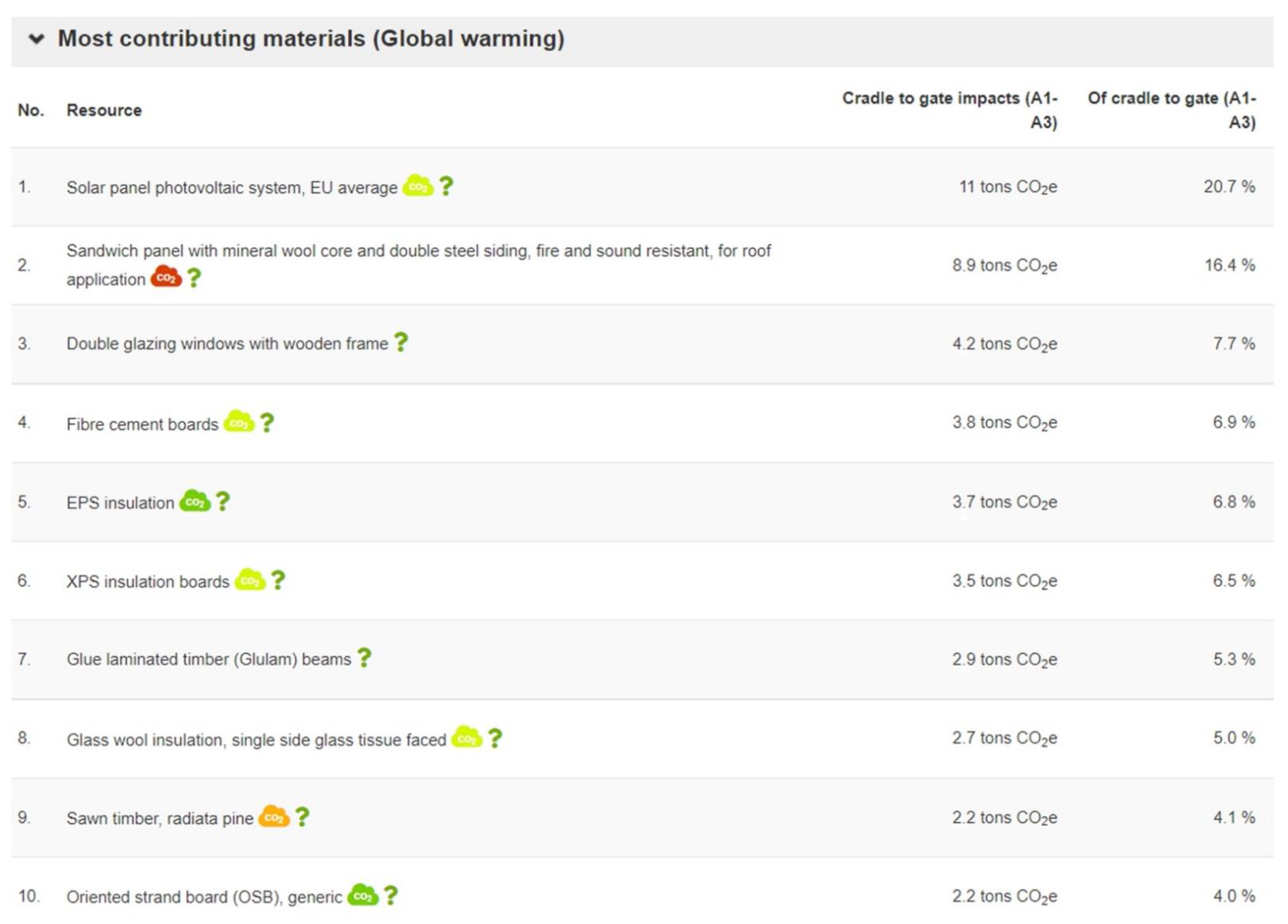The image size is (1288, 924).
Task: Open the question mark help for Fibre cement boards
Action: coord(267,422)
